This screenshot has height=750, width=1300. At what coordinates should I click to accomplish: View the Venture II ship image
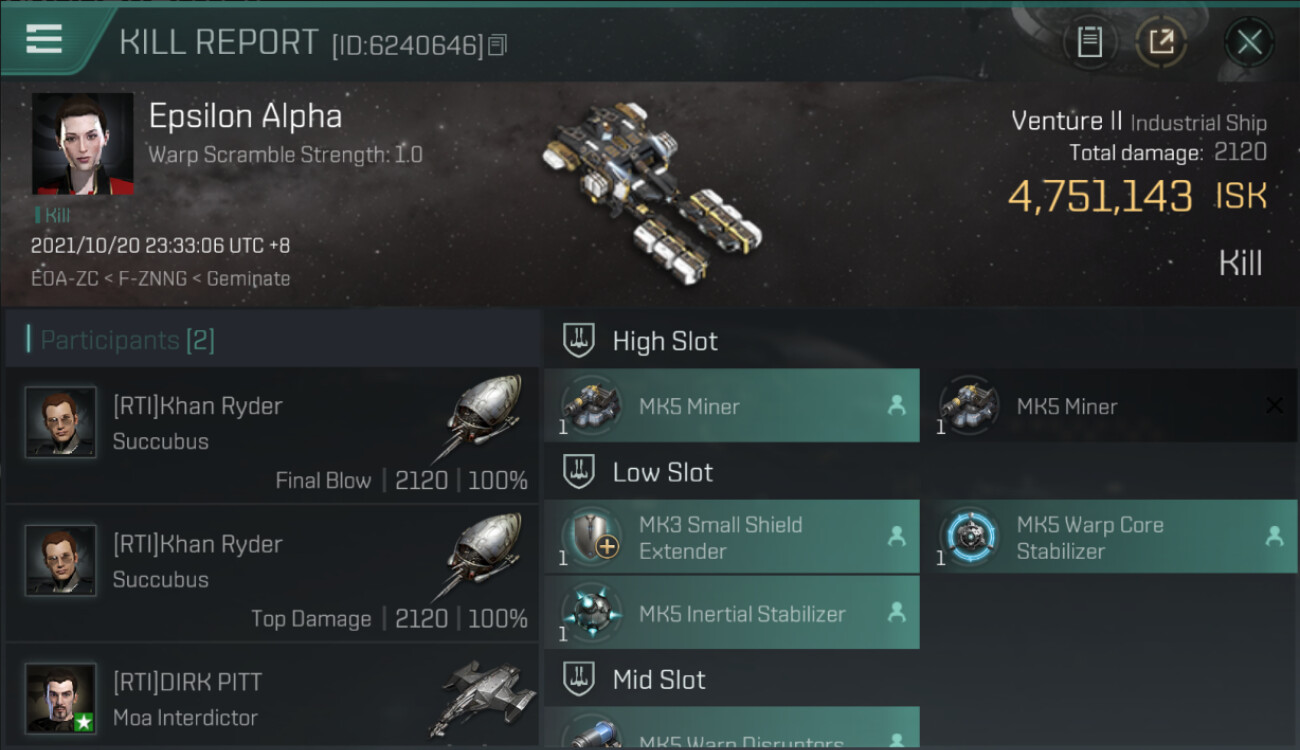pyautogui.click(x=650, y=192)
